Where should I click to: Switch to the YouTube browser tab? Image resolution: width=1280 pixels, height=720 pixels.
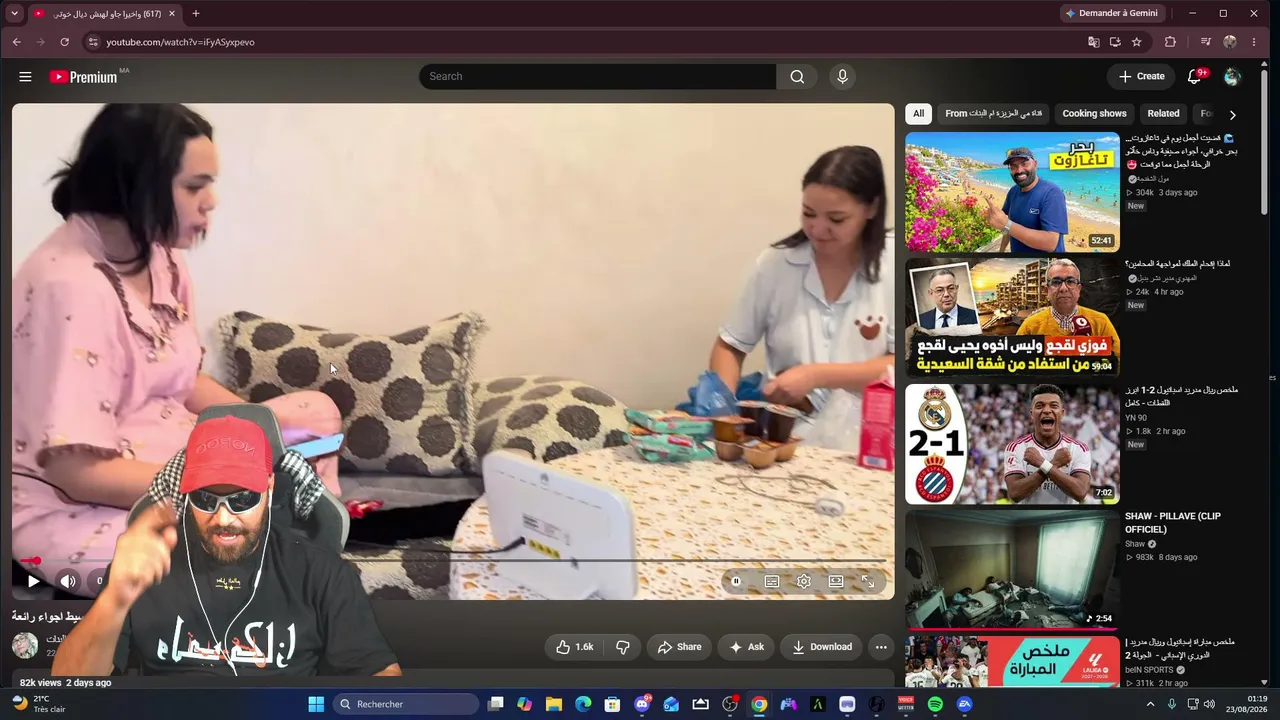click(x=105, y=14)
